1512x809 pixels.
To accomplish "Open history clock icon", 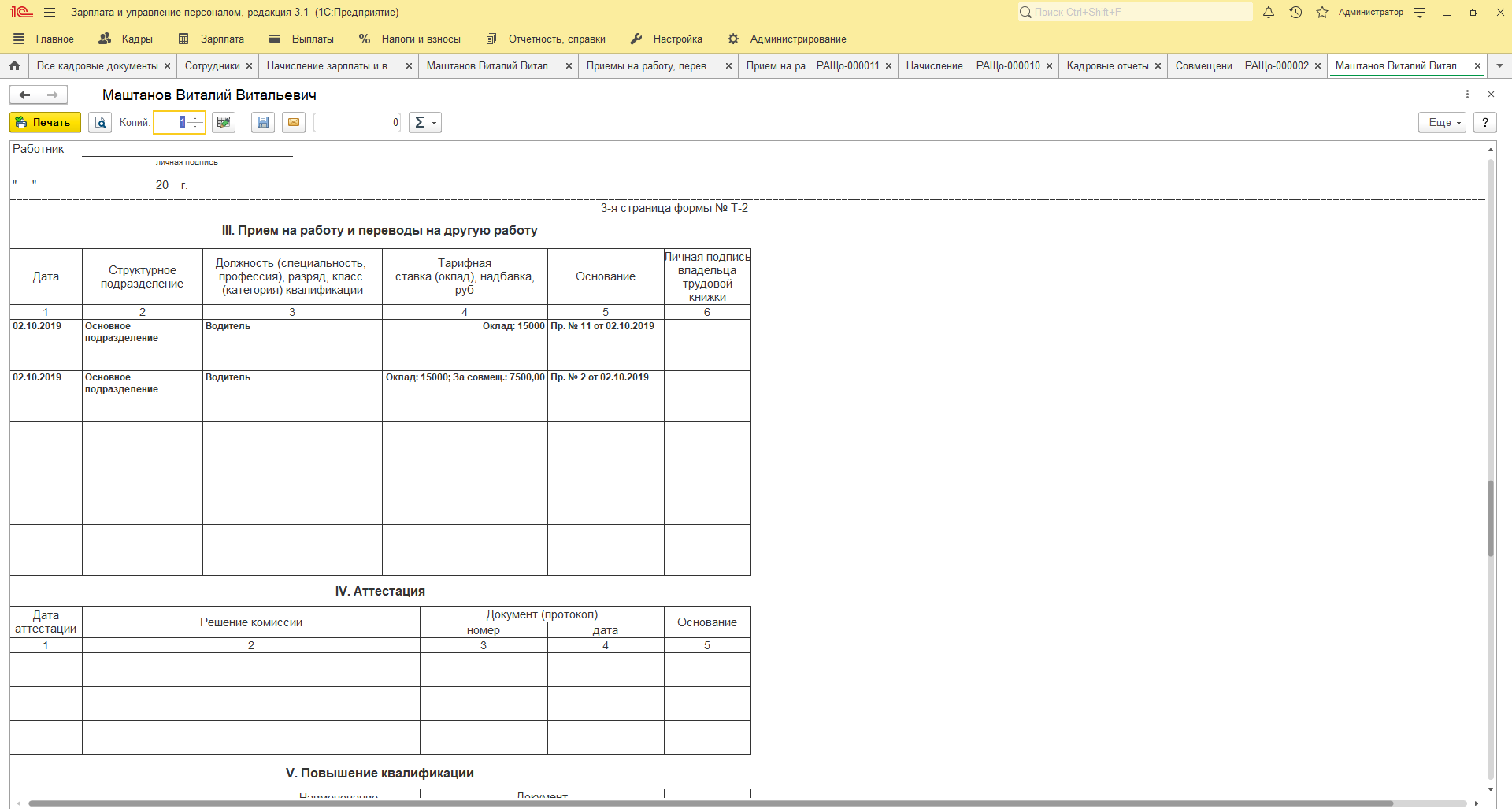I will 1295,13.
